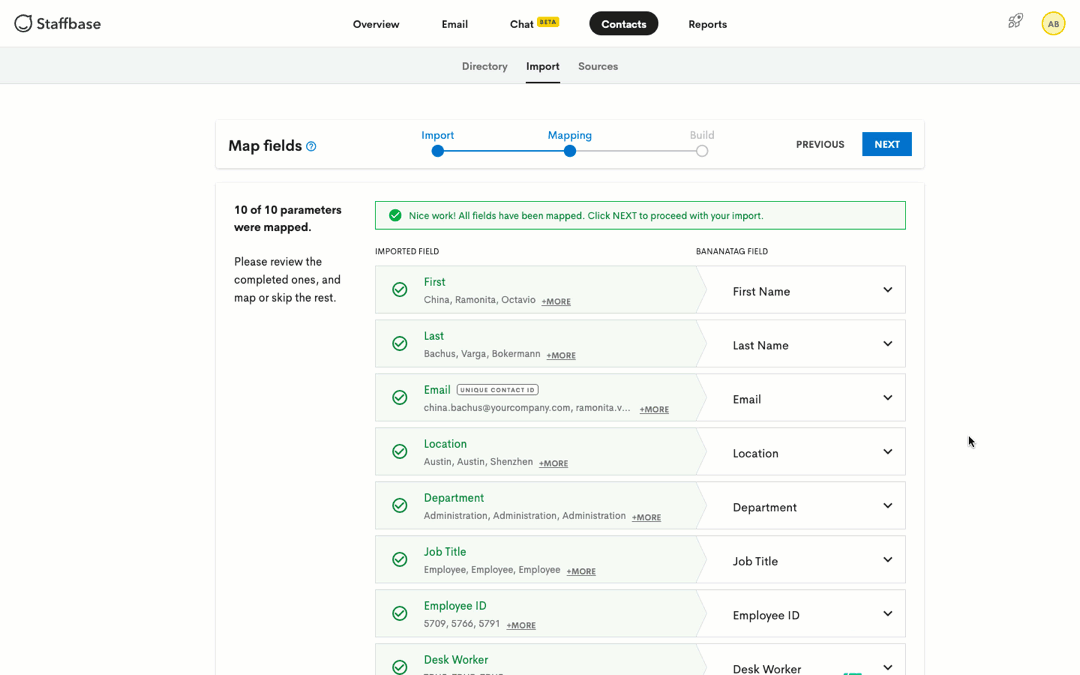Click the 'Please review the completed ones' instruction text
This screenshot has width=1080, height=675.
click(287, 280)
